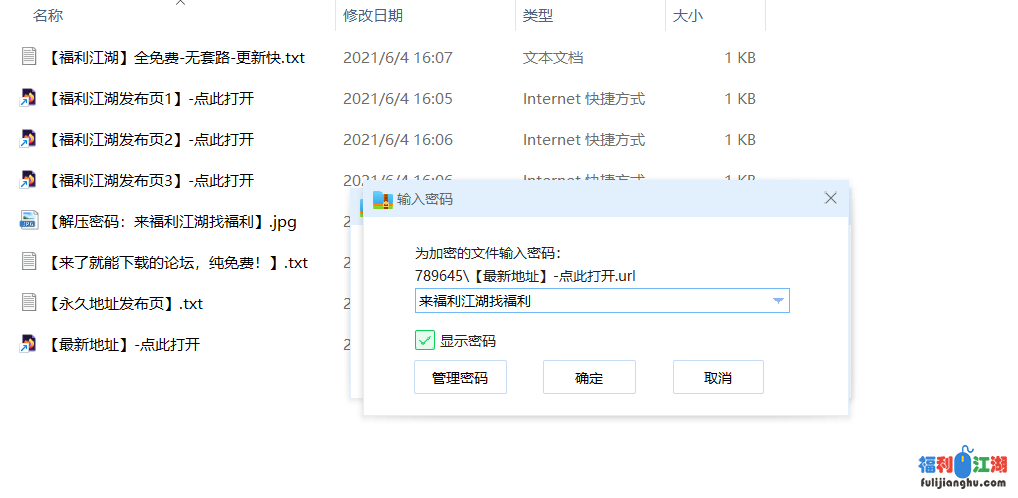Screen dimensions: 1018x498
Task: Click the WinRAR icon in the 输入密码 title bar
Action: pyautogui.click(x=382, y=199)
